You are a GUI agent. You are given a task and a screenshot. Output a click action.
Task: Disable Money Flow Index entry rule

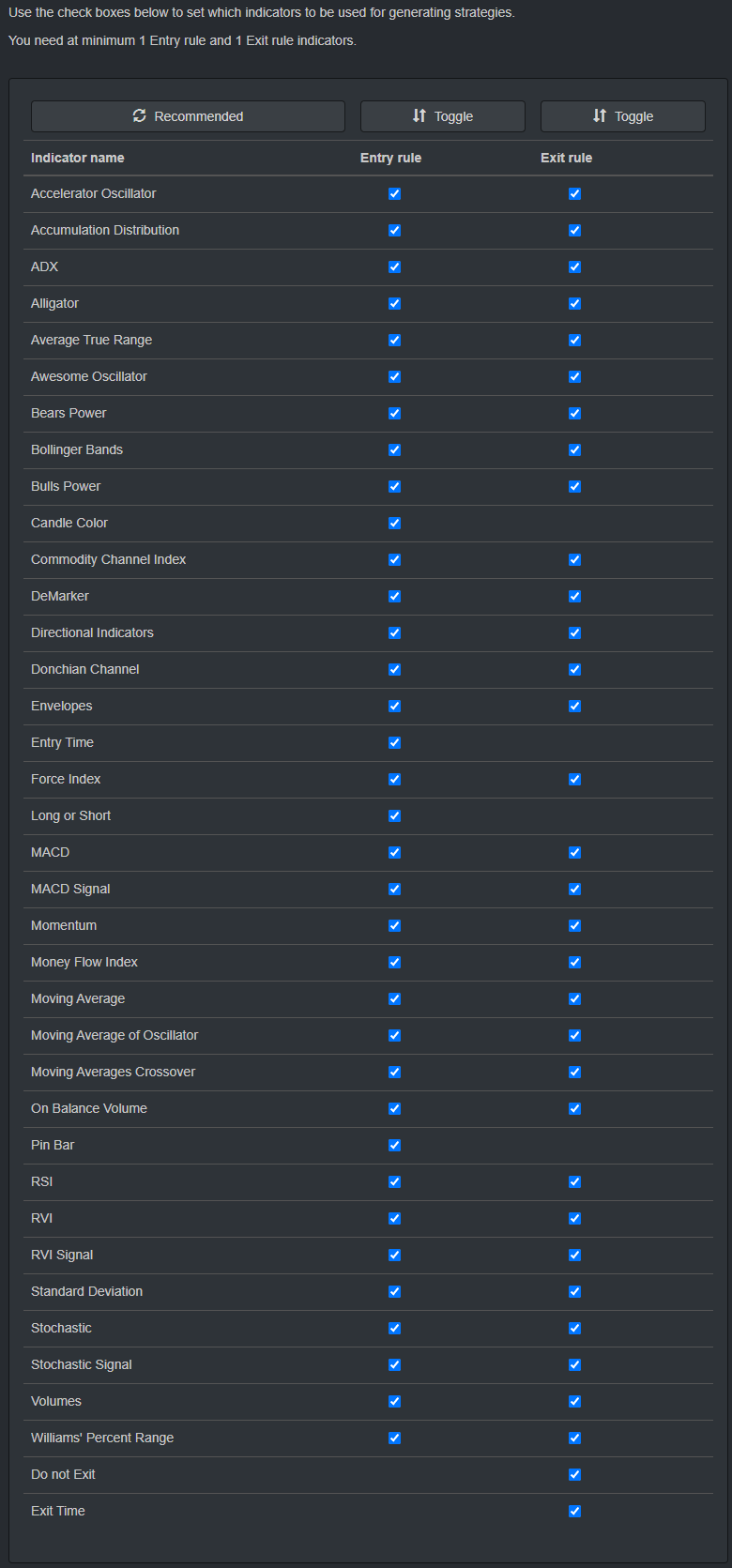point(394,962)
